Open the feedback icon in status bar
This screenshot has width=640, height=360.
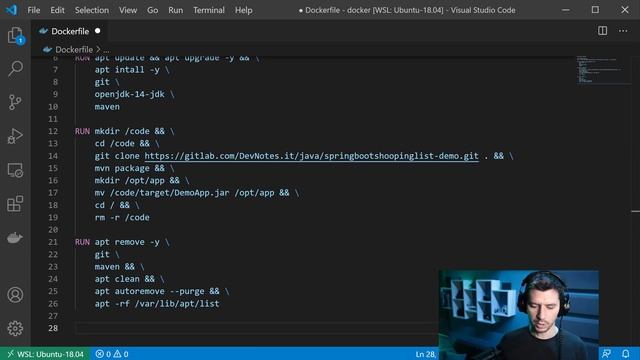[x=607, y=353]
